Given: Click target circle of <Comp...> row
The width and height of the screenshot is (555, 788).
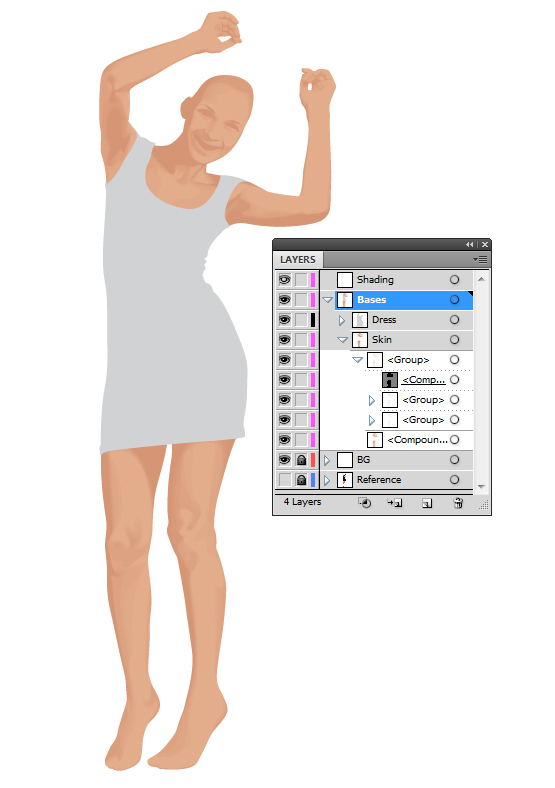Looking at the screenshot, I should (454, 379).
